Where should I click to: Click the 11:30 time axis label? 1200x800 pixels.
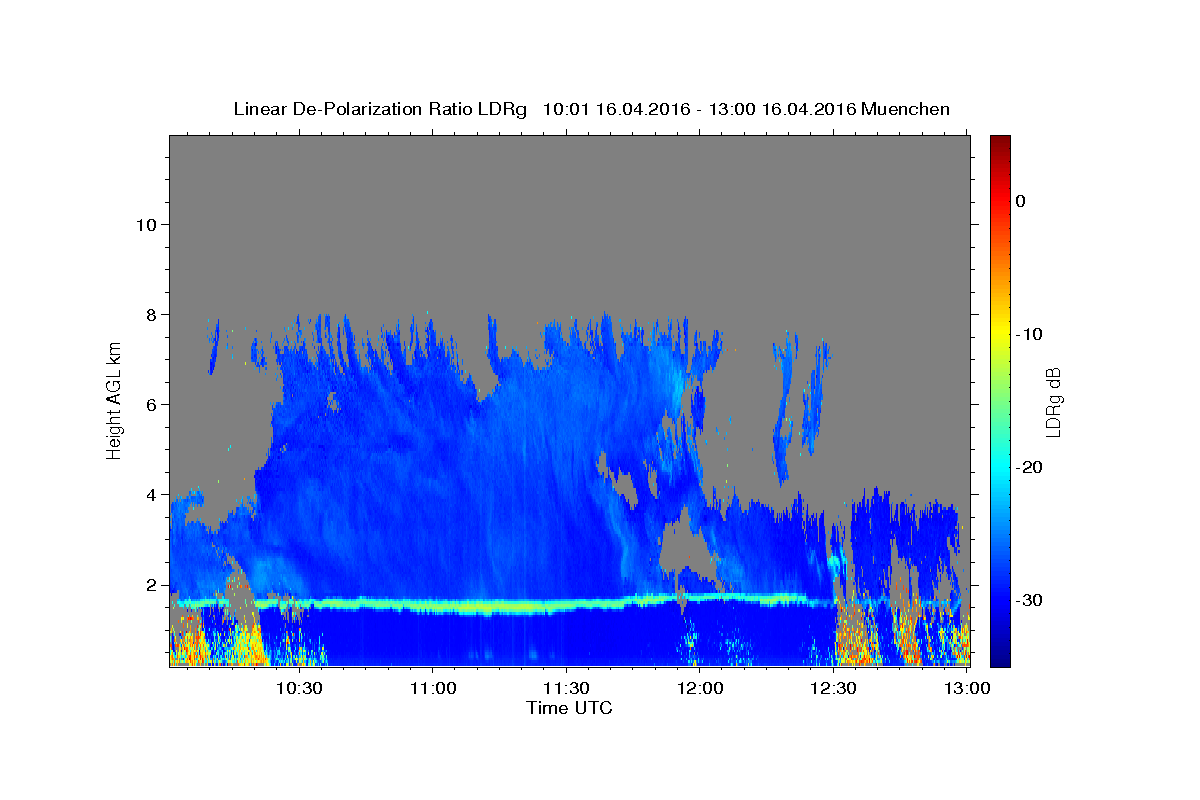point(566,688)
